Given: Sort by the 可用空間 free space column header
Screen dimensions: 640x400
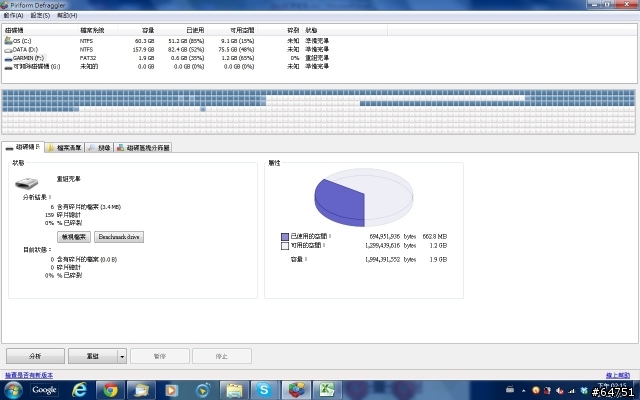Looking at the screenshot, I should (x=232, y=30).
